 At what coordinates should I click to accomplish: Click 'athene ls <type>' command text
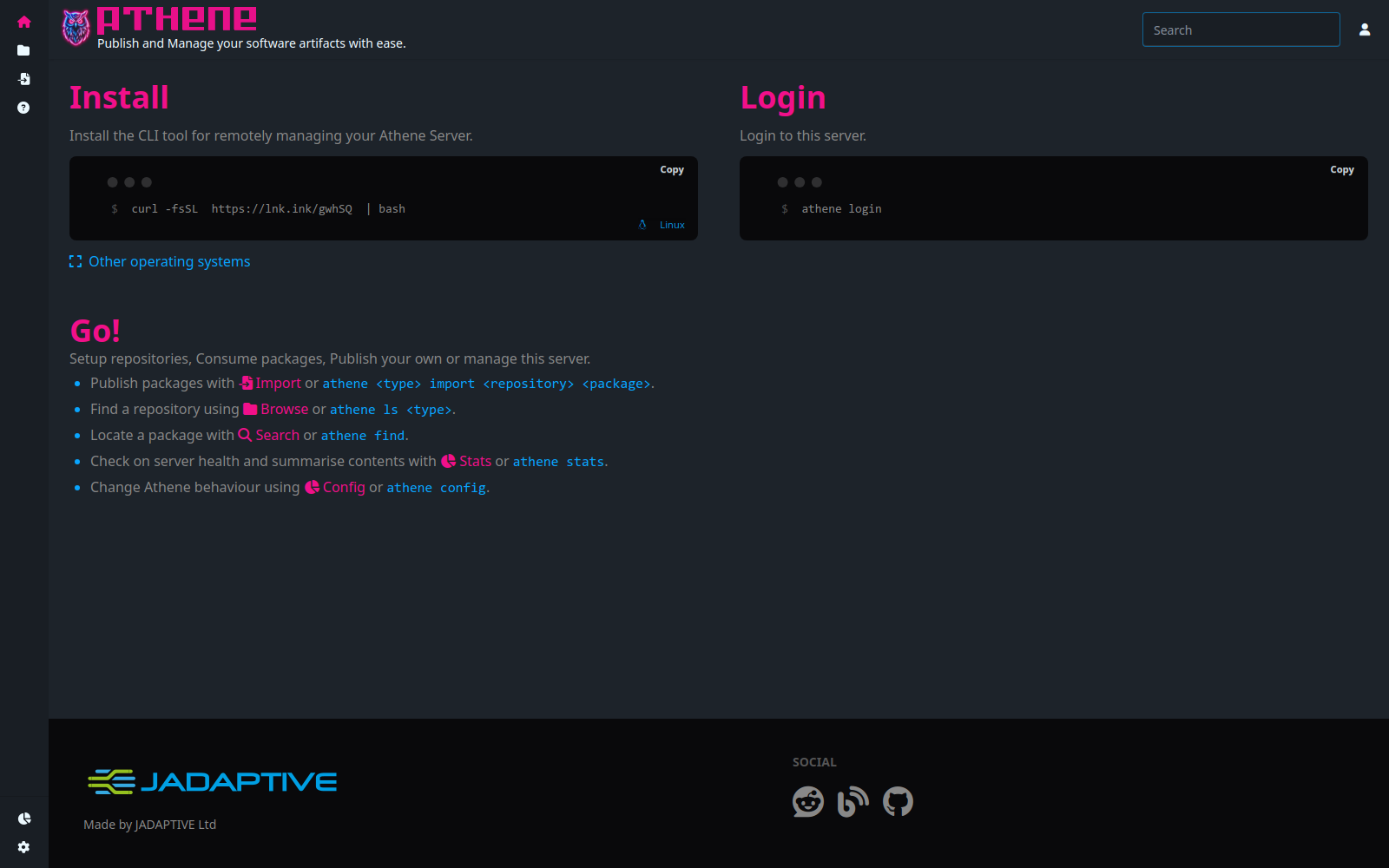391,410
